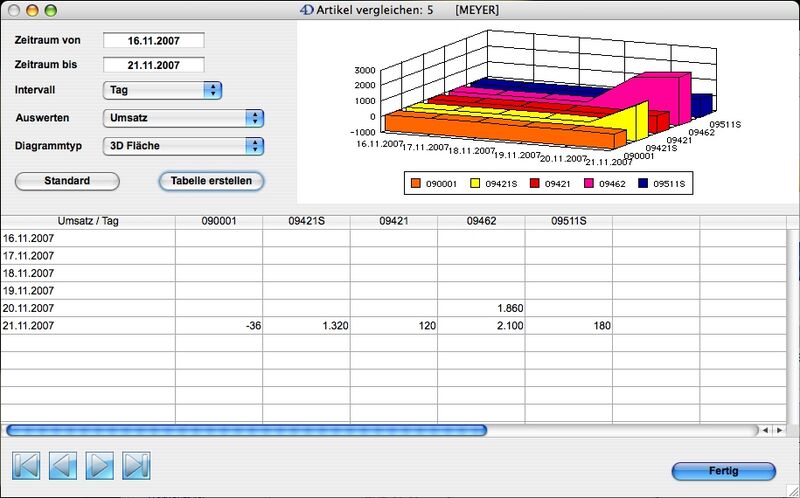
Task: Jump to last record navigation icon
Action: click(136, 465)
